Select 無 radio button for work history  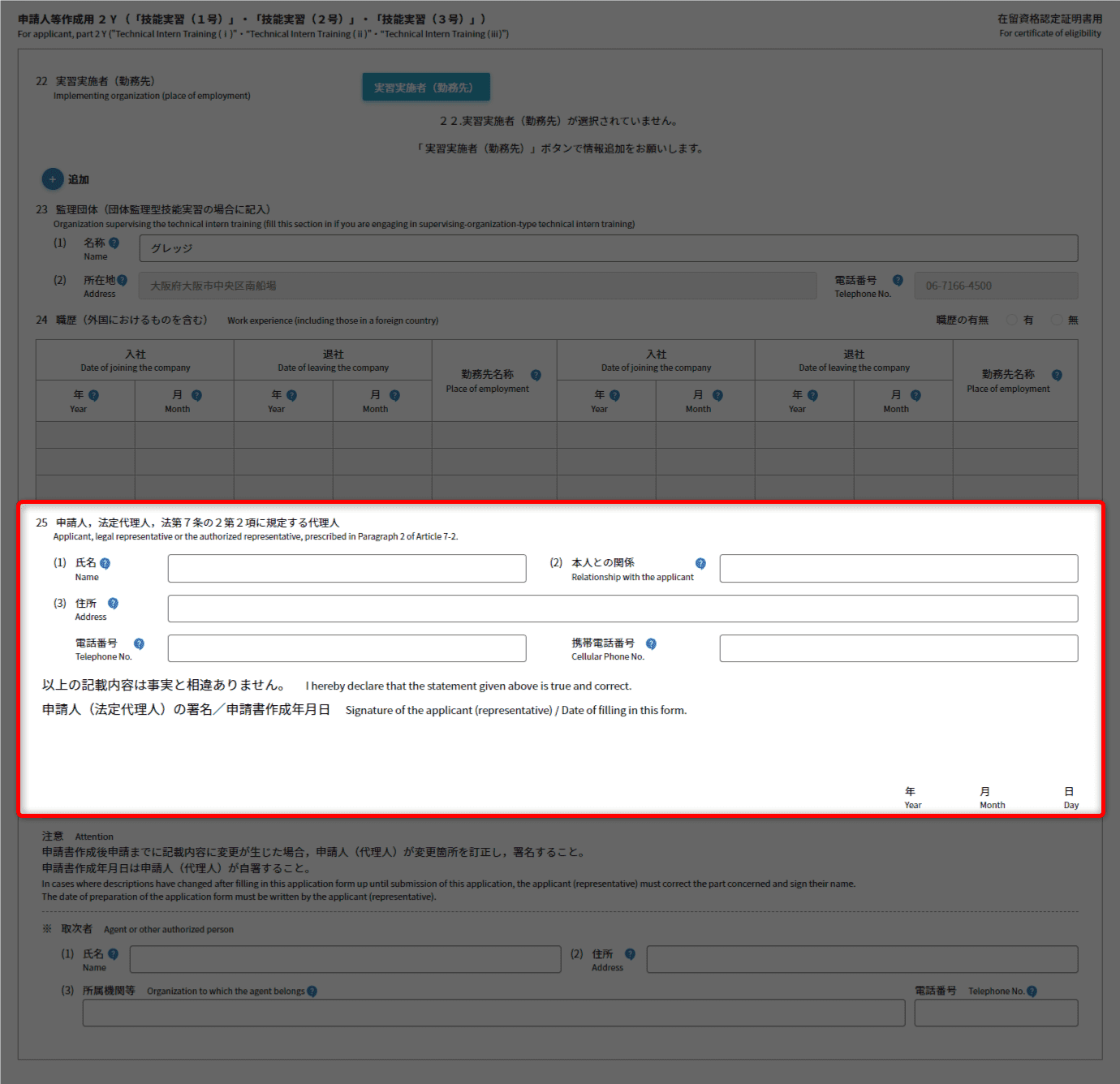pyautogui.click(x=1057, y=320)
